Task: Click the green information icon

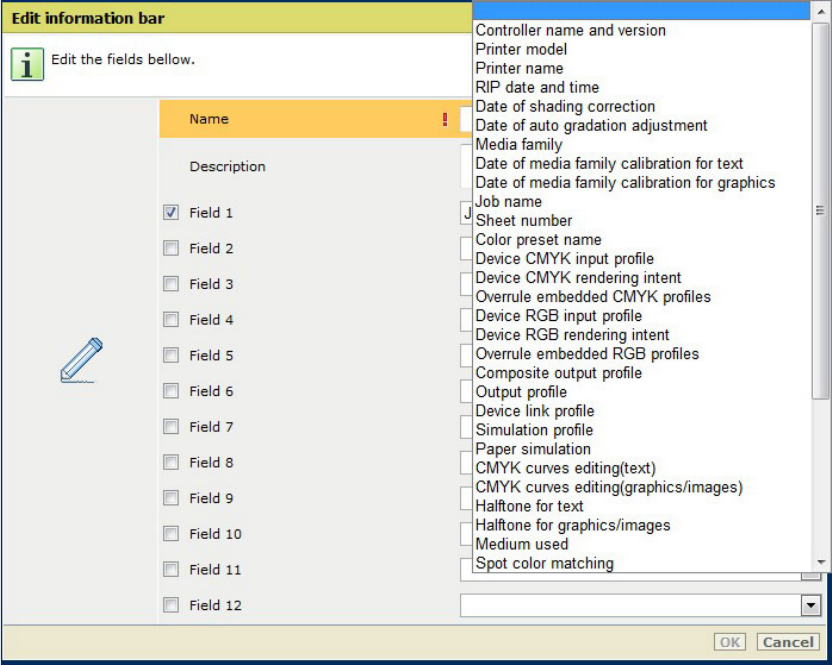Action: [x=27, y=63]
